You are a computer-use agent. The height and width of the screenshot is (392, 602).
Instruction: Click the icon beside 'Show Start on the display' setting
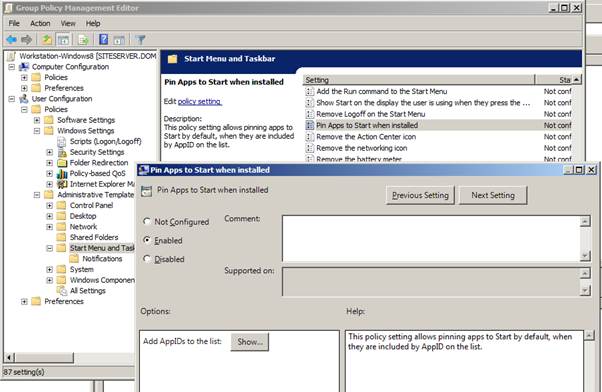(x=309, y=103)
